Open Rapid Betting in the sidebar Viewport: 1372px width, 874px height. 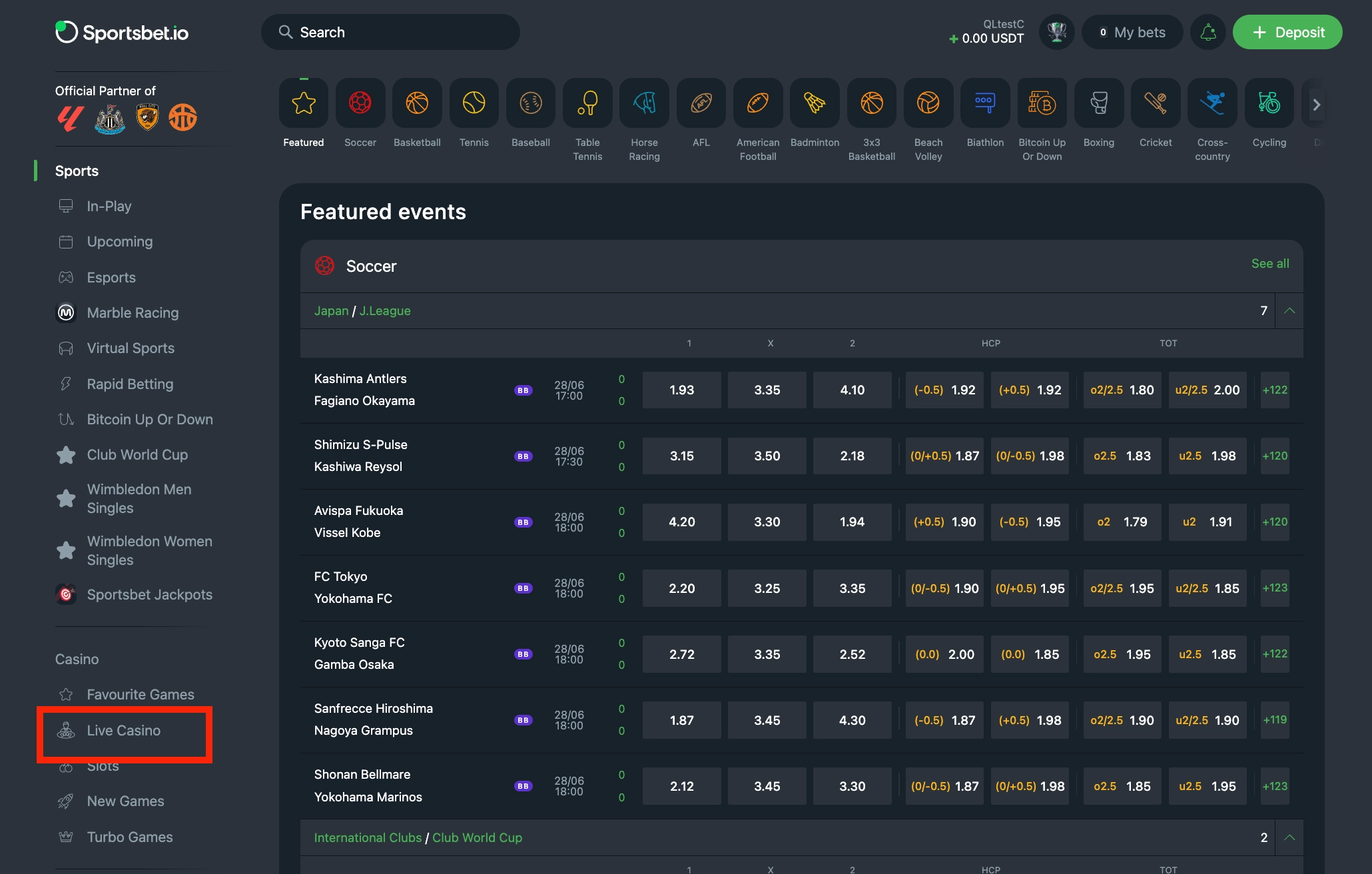click(x=130, y=384)
